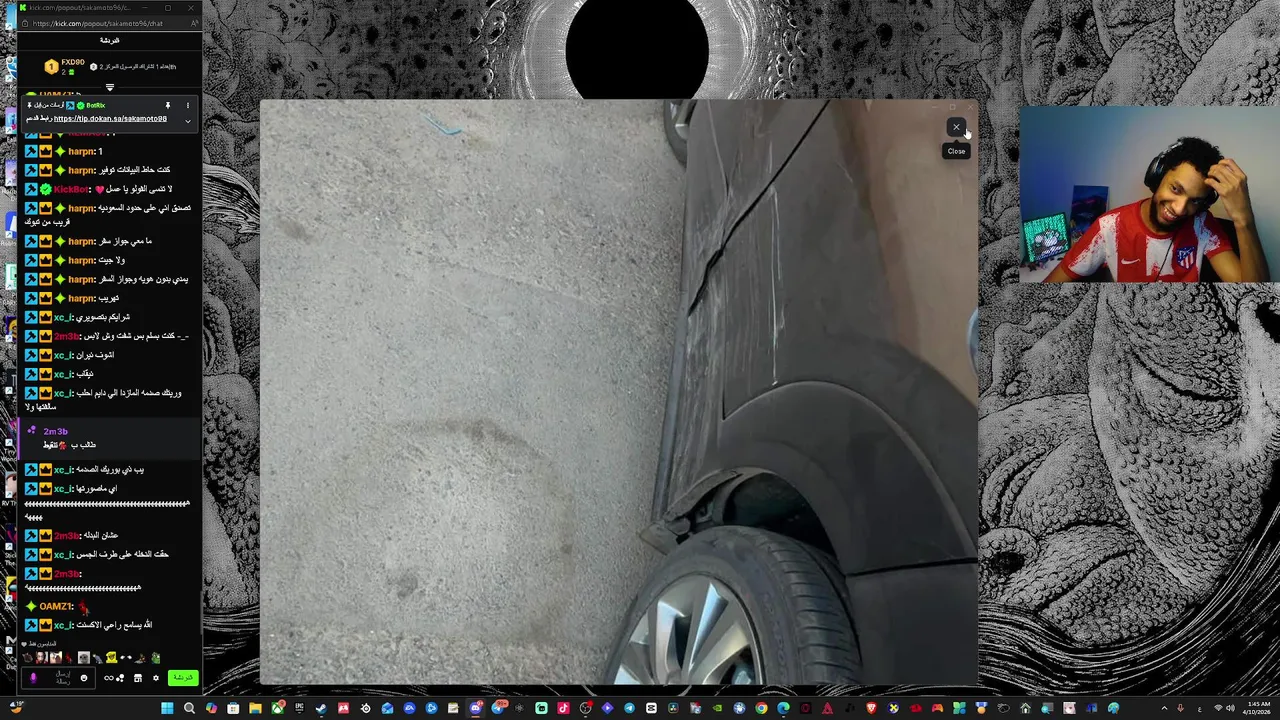
Task: Open emoji picker in message box
Action: click(x=84, y=678)
